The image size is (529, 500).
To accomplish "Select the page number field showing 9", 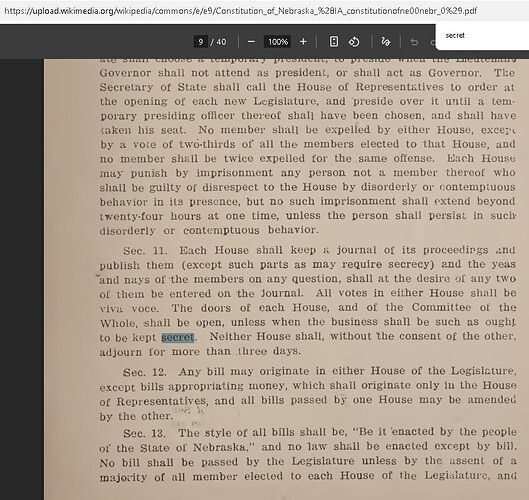I will [201, 42].
